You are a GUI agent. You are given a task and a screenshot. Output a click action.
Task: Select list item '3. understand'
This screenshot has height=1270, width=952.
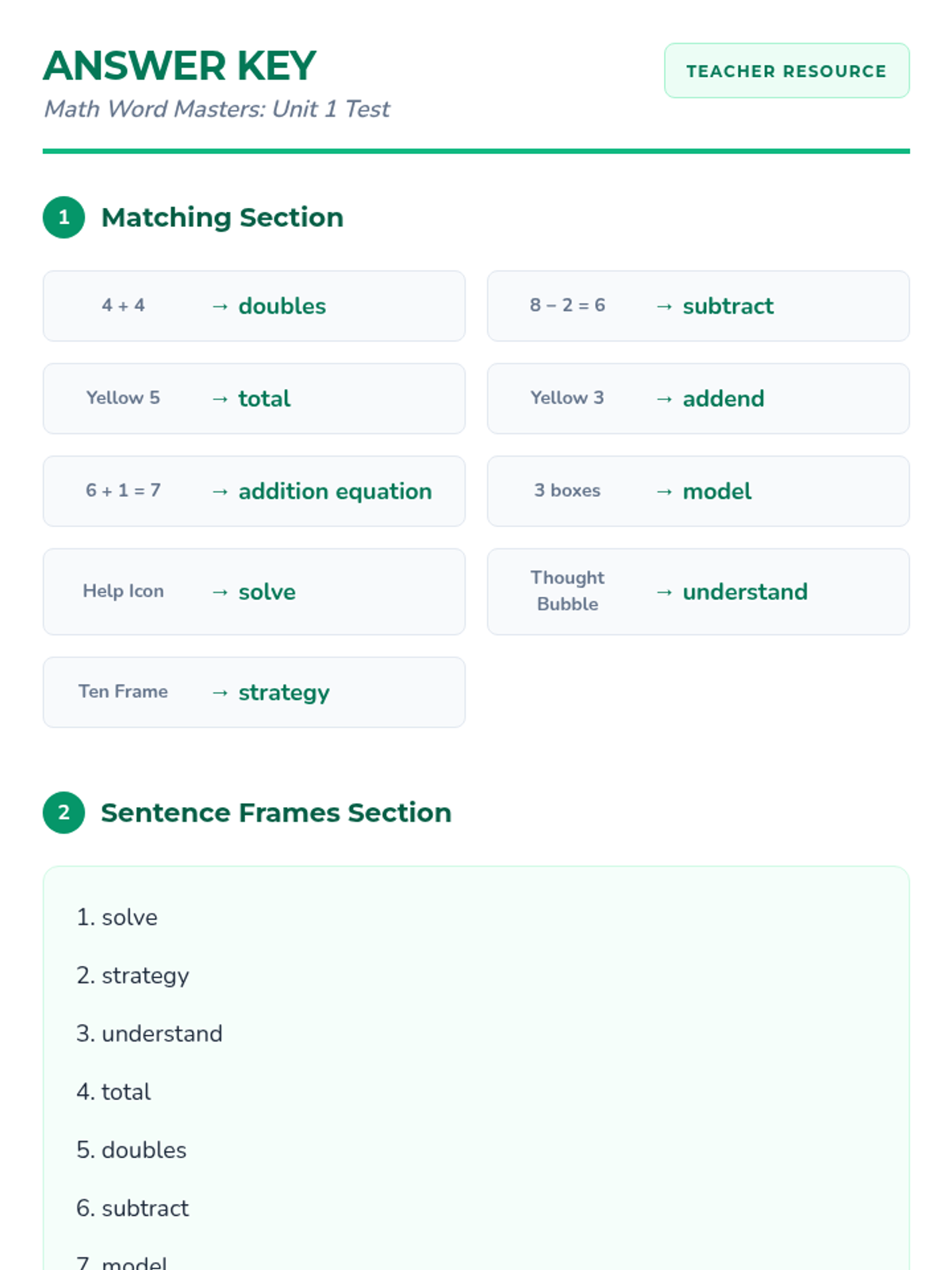pos(150,1033)
